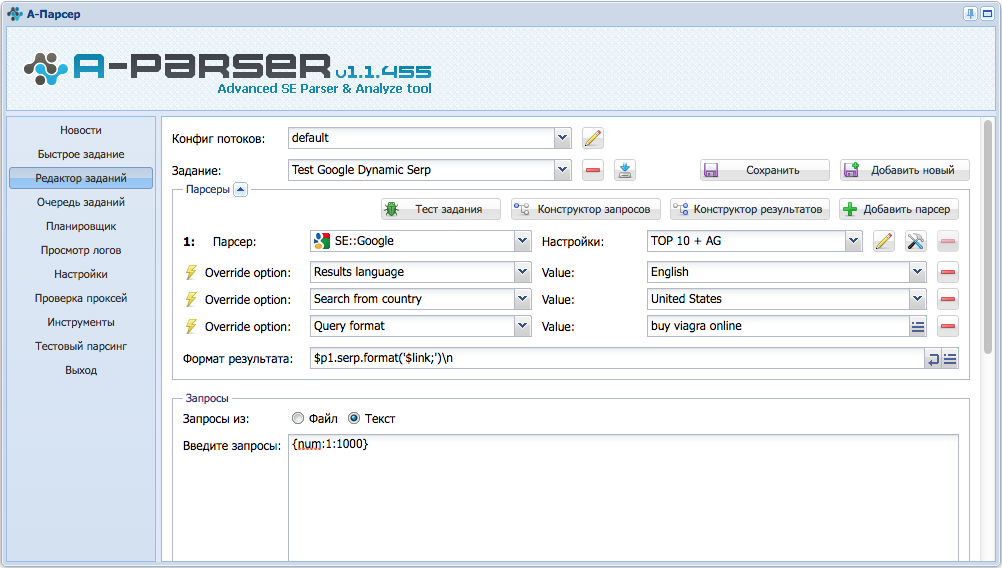The image size is (1002, 568).
Task: Run Тест задания
Action: pyautogui.click(x=441, y=209)
